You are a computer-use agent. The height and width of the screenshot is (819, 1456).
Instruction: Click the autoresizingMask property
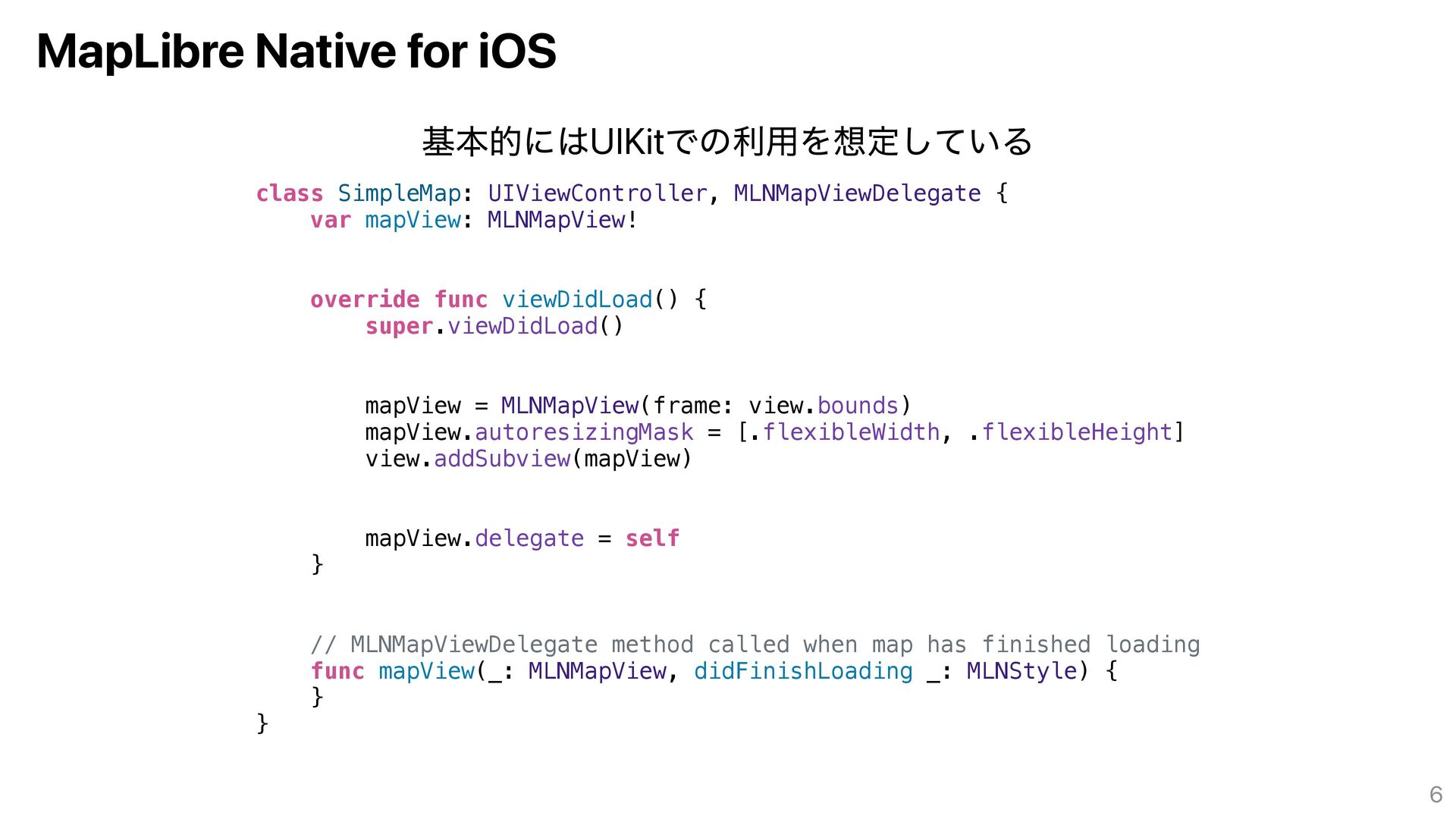point(583,432)
